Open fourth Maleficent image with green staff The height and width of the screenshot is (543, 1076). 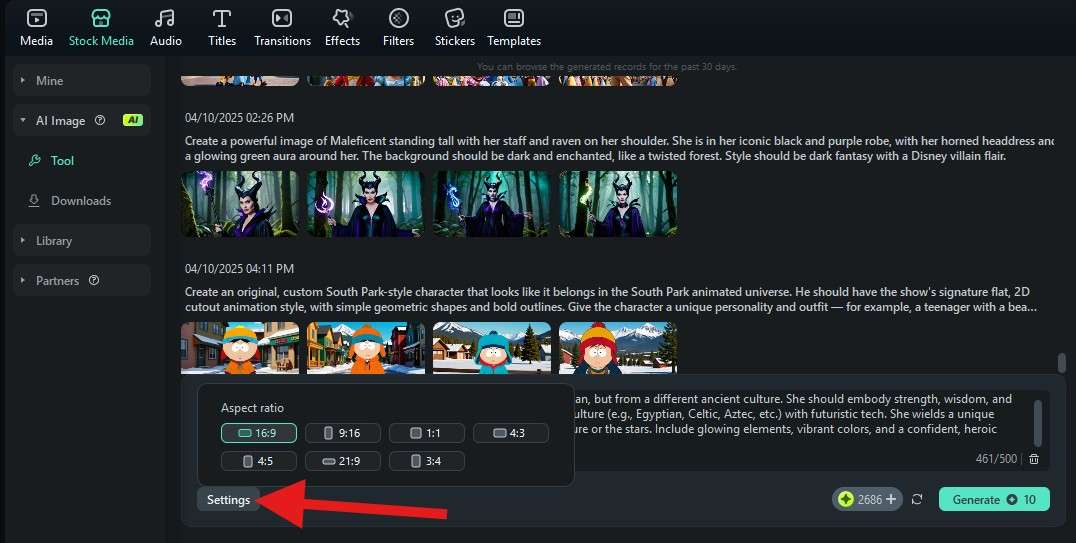coord(618,204)
